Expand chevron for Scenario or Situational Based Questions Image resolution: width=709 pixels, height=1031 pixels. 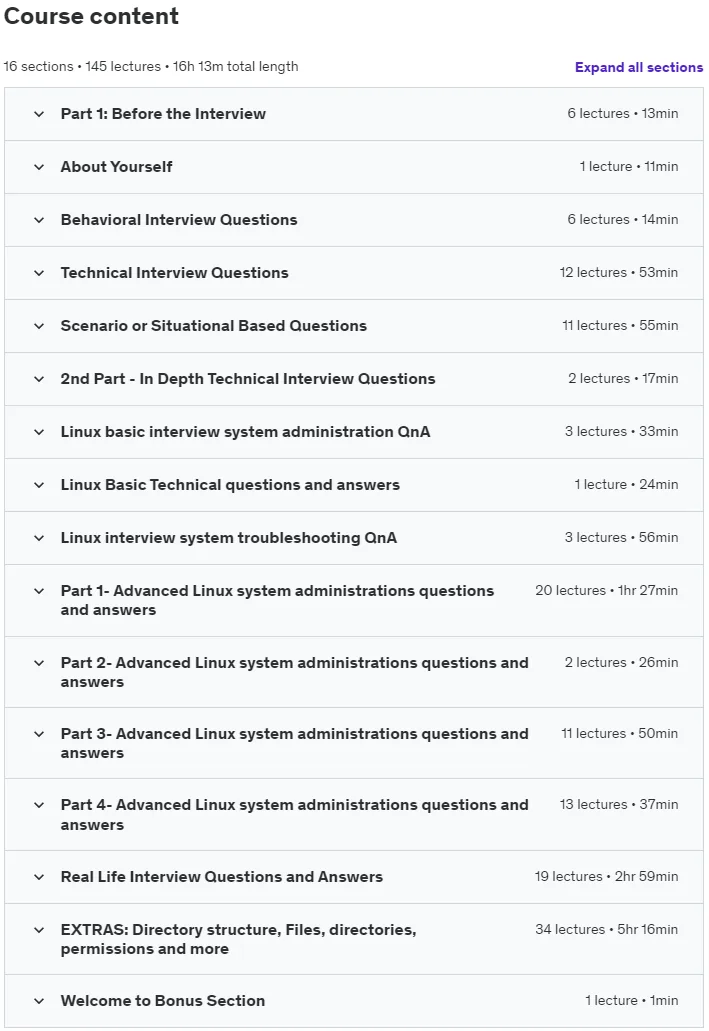click(x=39, y=326)
